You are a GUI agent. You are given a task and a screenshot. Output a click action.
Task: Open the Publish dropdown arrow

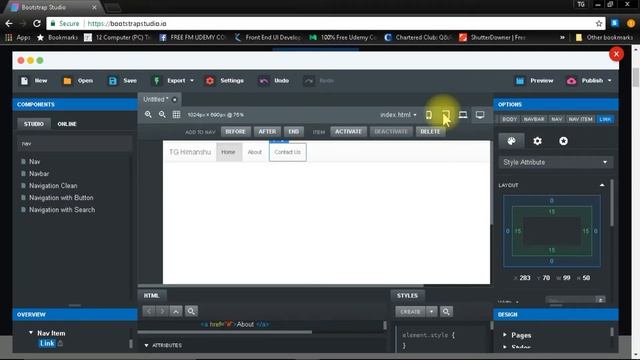(x=610, y=81)
